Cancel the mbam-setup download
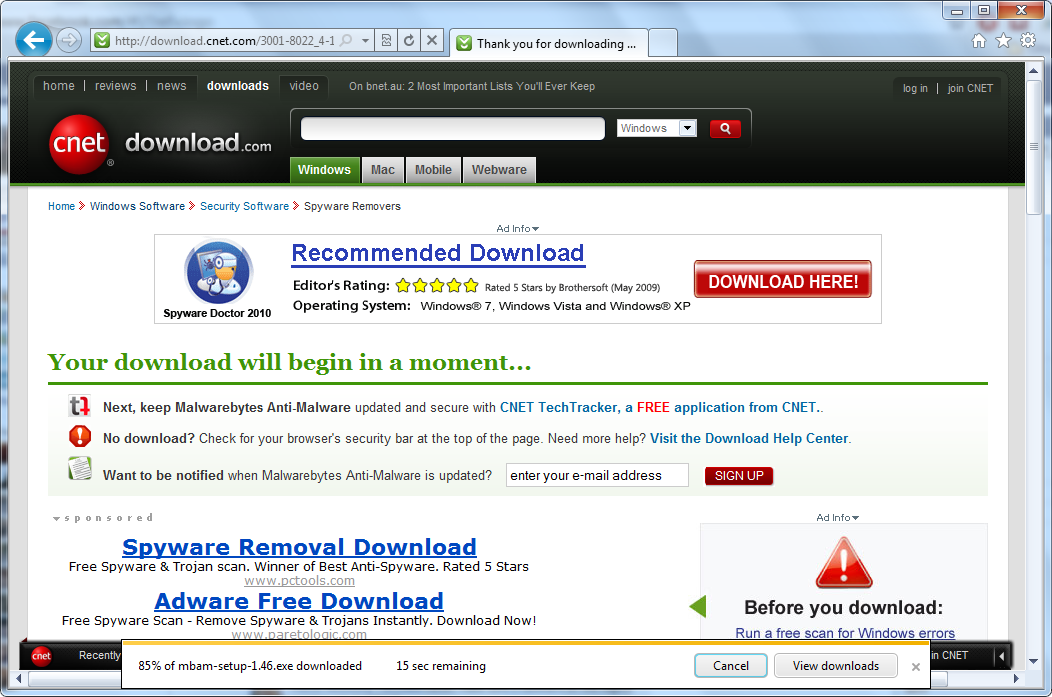 (731, 665)
